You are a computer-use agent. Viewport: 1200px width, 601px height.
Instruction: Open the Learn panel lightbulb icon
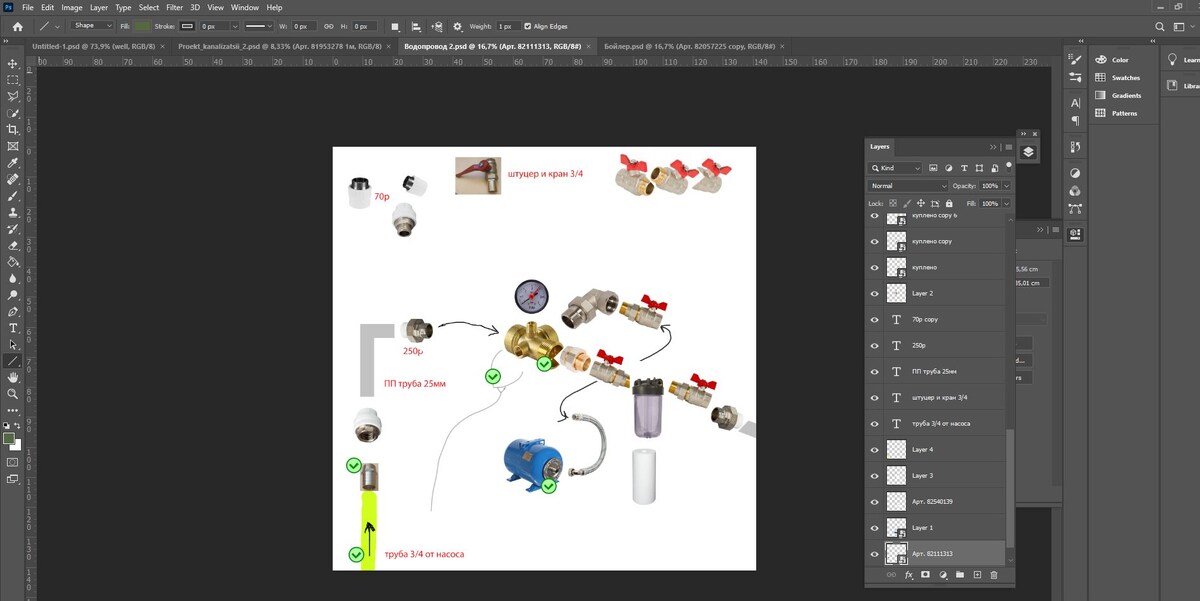(x=1172, y=59)
